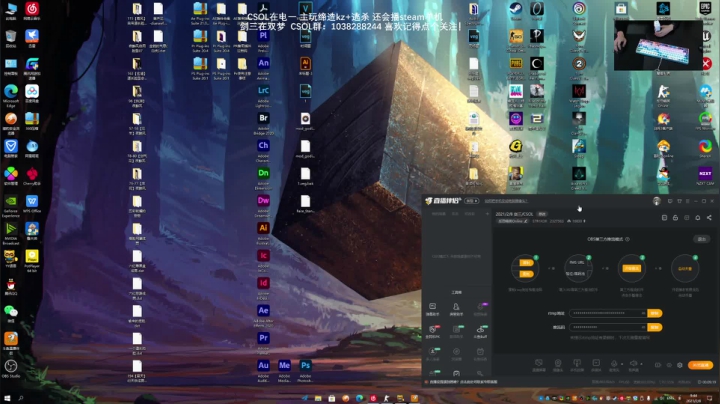Screen dimensions: 720x404
Task: Open the mode dropdown beside the app logo
Action: tap(472, 201)
